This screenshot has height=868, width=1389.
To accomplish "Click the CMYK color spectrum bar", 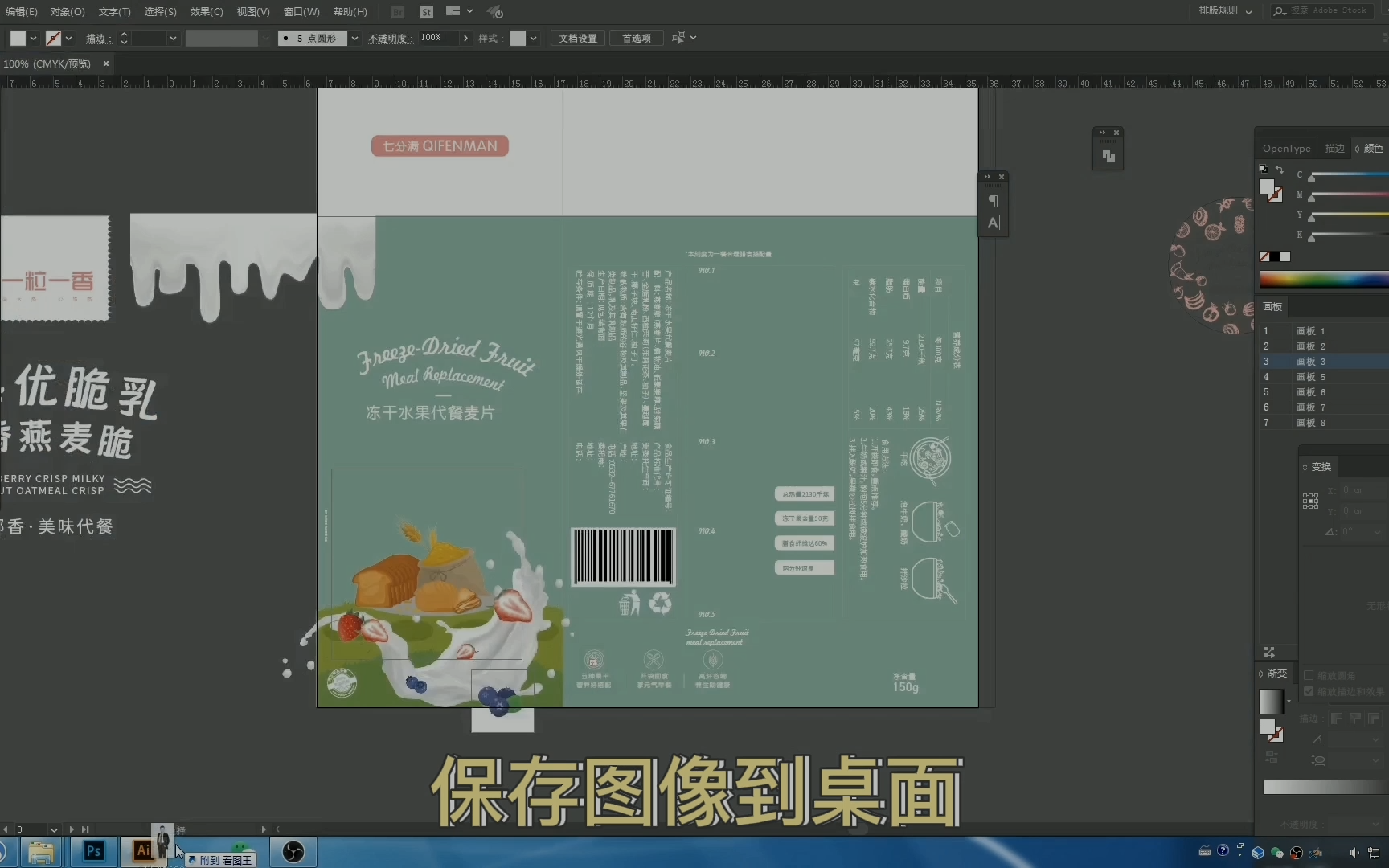I will 1323,280.
